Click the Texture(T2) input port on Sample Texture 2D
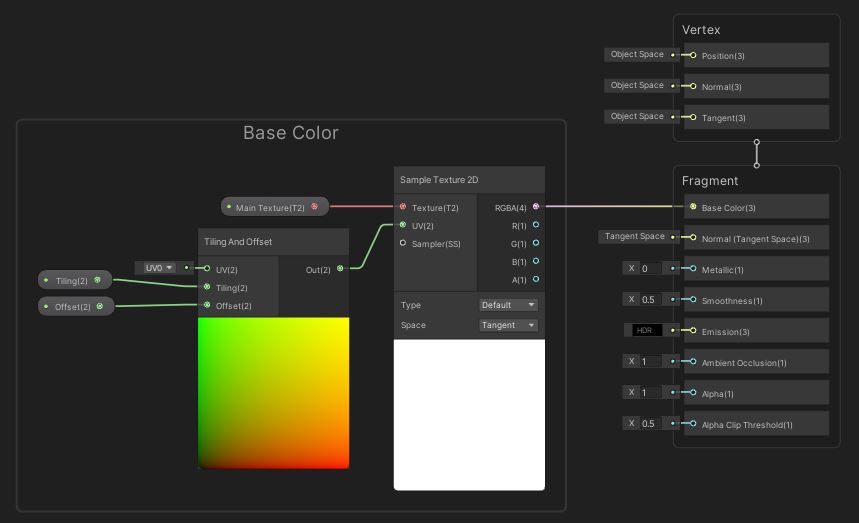This screenshot has width=859, height=523. 403,206
